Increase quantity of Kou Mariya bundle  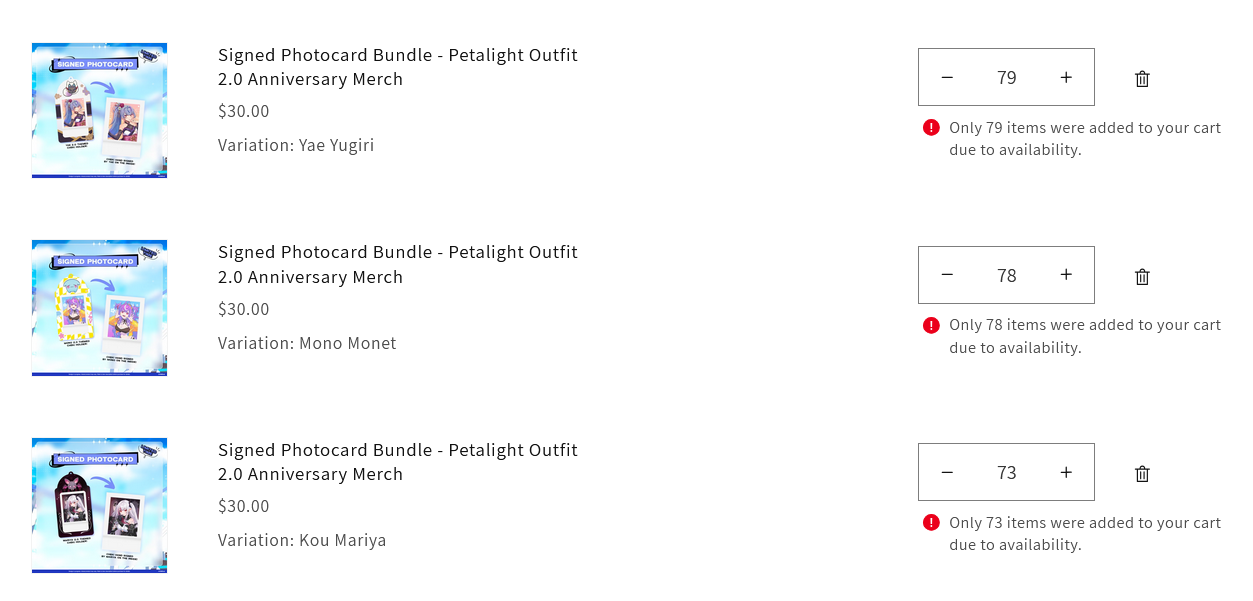pyautogui.click(x=1066, y=472)
